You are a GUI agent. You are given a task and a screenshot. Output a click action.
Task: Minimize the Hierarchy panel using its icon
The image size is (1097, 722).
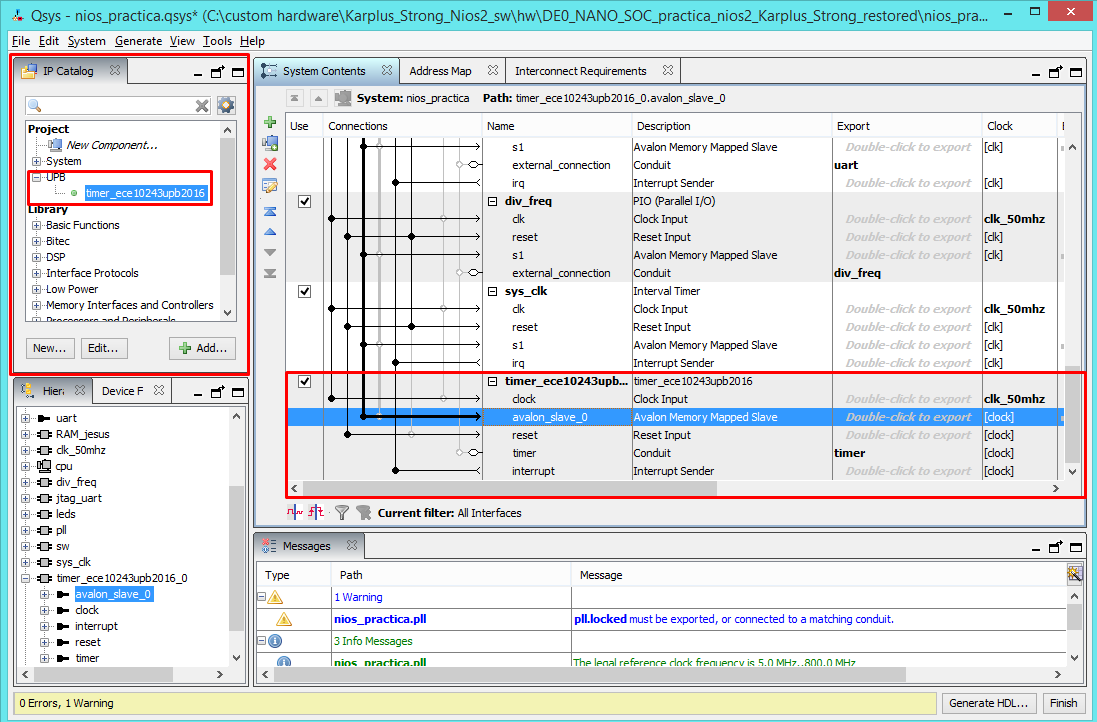click(x=198, y=394)
